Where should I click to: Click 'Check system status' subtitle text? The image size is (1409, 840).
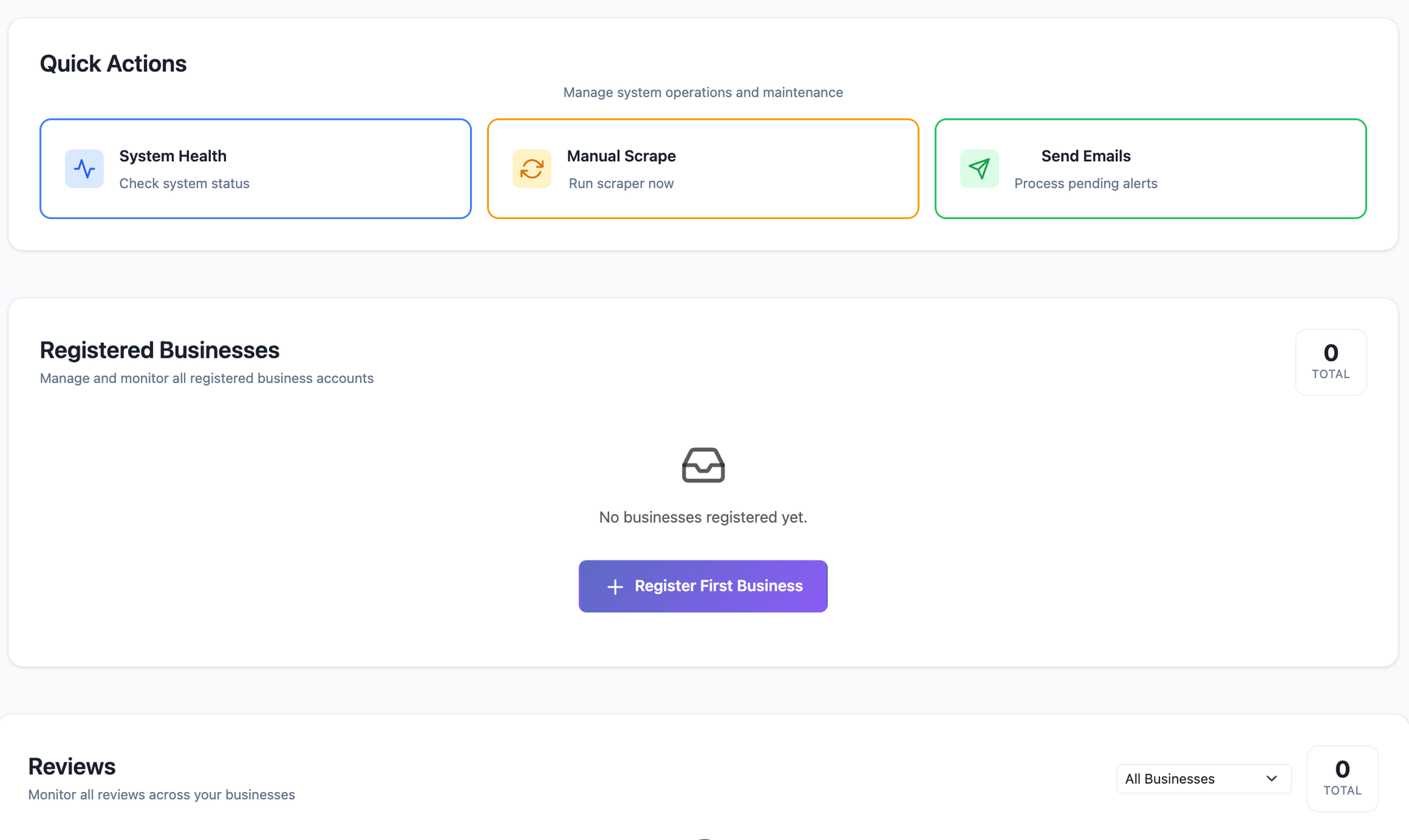[x=185, y=184]
